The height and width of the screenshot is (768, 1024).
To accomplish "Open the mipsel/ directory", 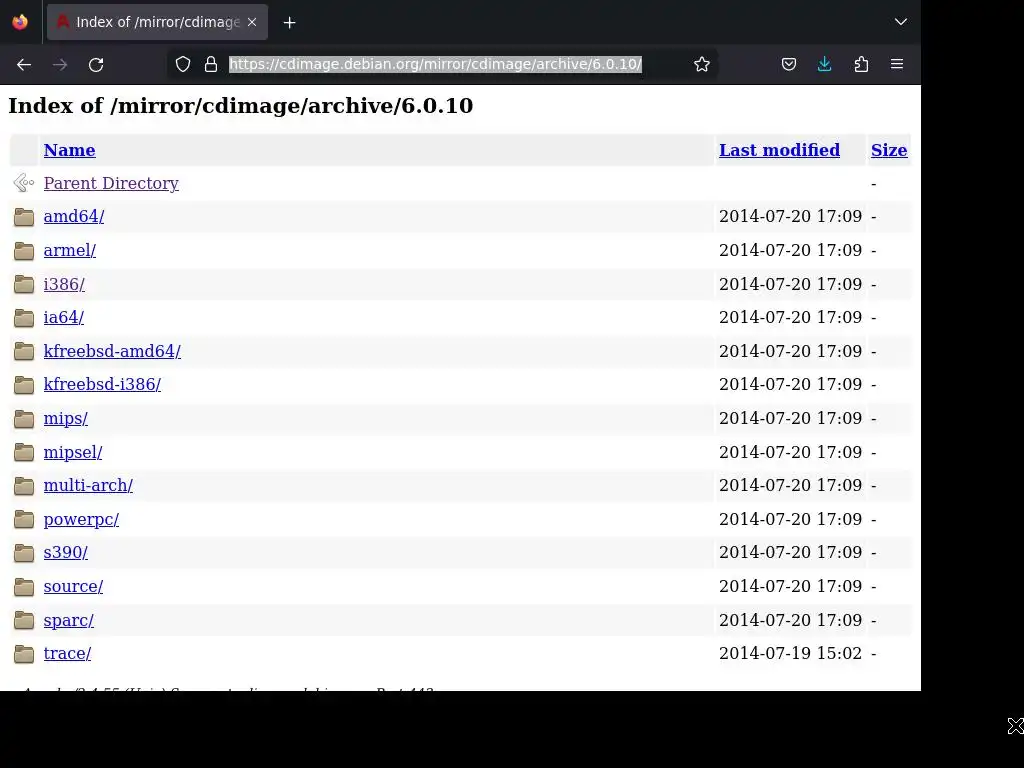I will point(72,453).
